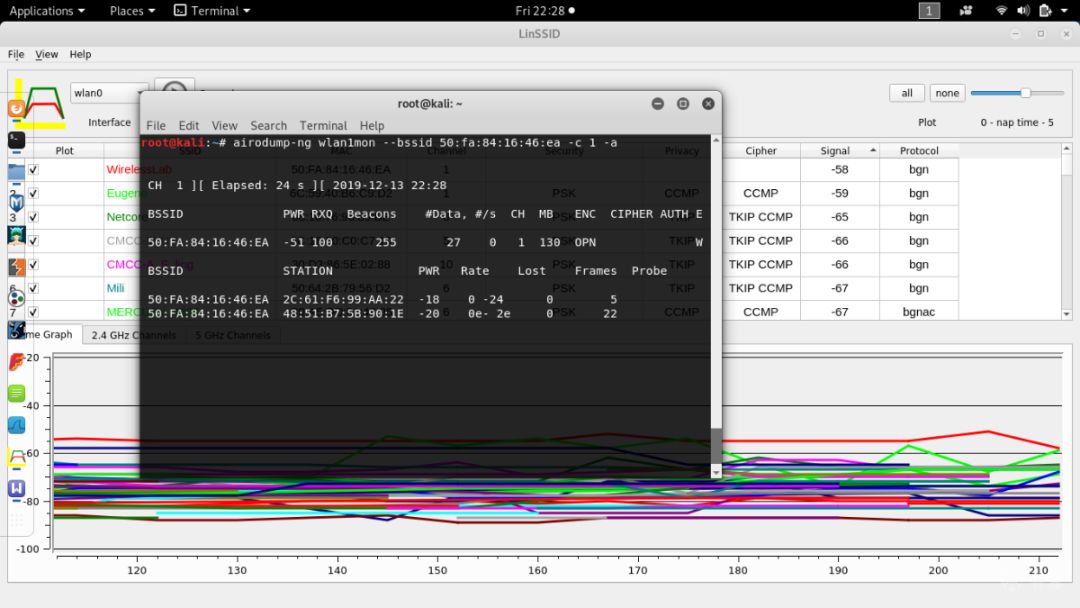
Task: Open the Search menu in the terminal window
Action: pyautogui.click(x=268, y=126)
